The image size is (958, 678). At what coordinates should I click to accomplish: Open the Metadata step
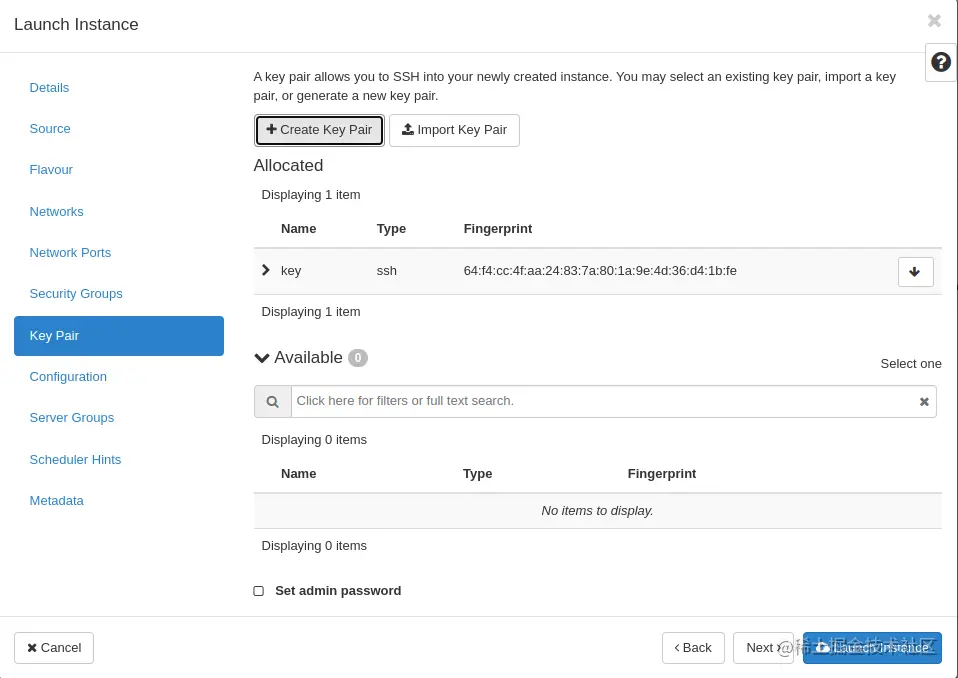pyautogui.click(x=57, y=501)
